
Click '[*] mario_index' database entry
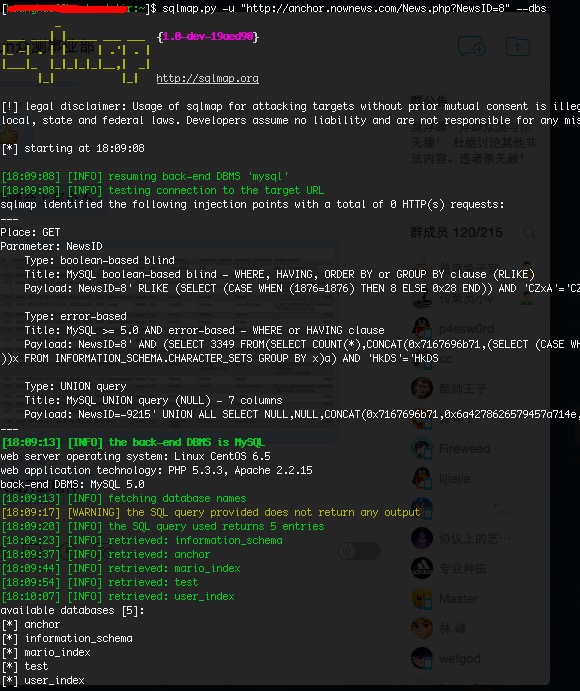coord(45,653)
